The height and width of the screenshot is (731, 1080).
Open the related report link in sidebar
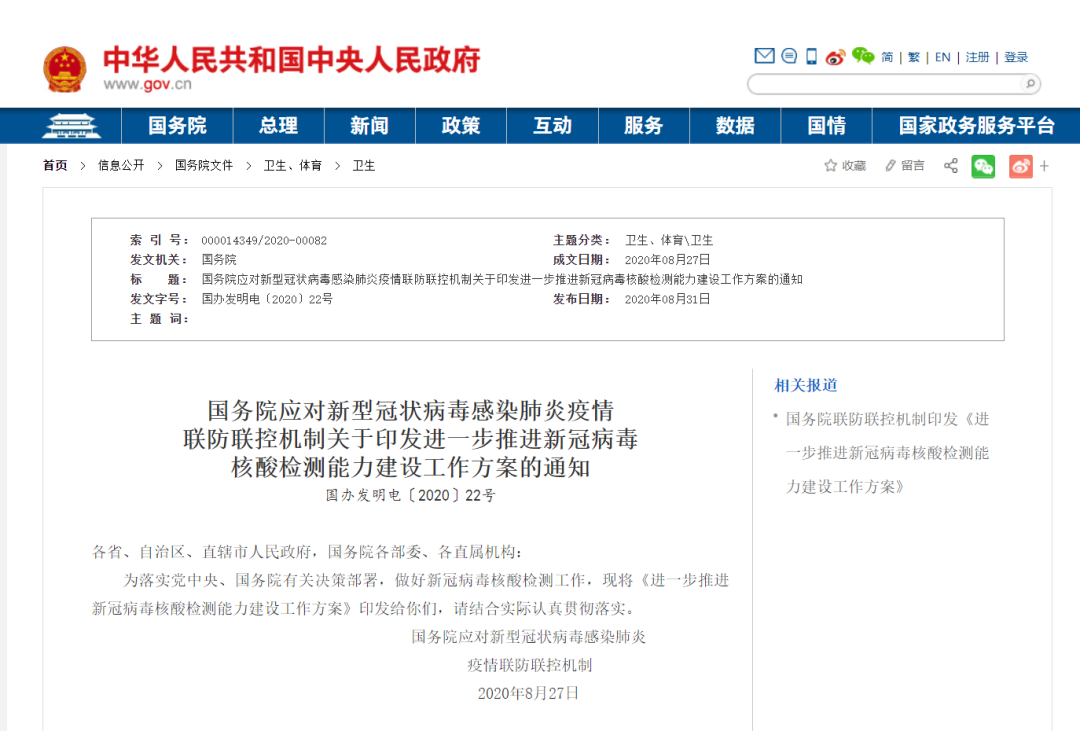coord(887,453)
